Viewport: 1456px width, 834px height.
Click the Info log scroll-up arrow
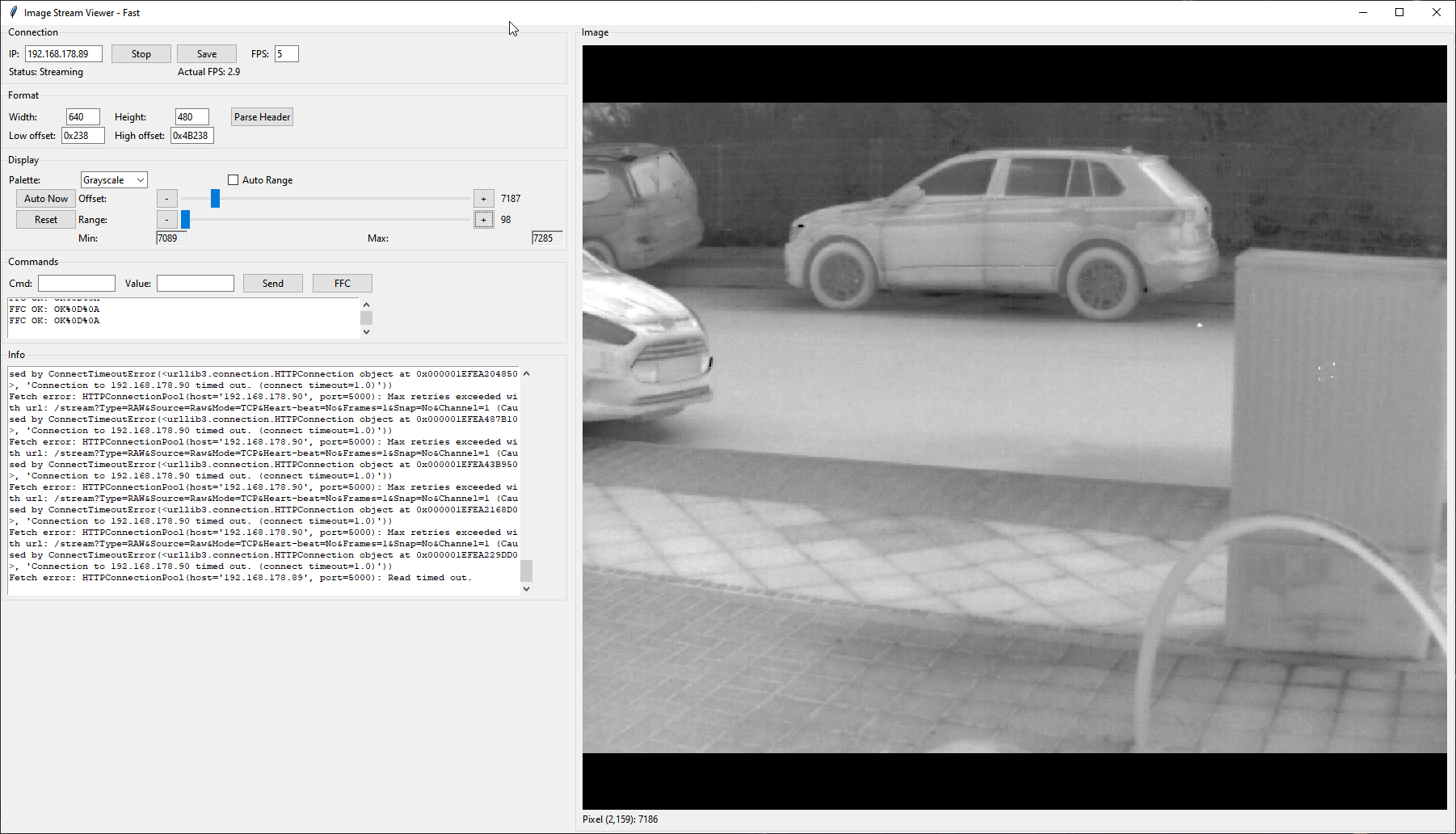[527, 373]
